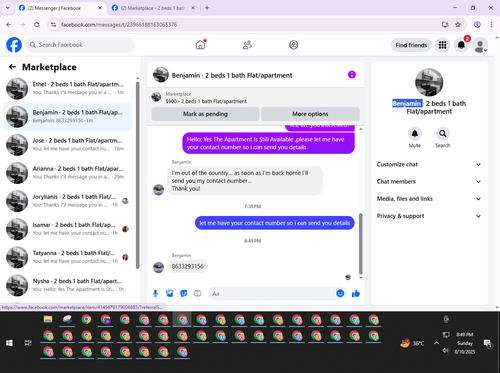Open the conversation information icon
Image resolution: width=500 pixels, height=373 pixels.
[x=352, y=75]
